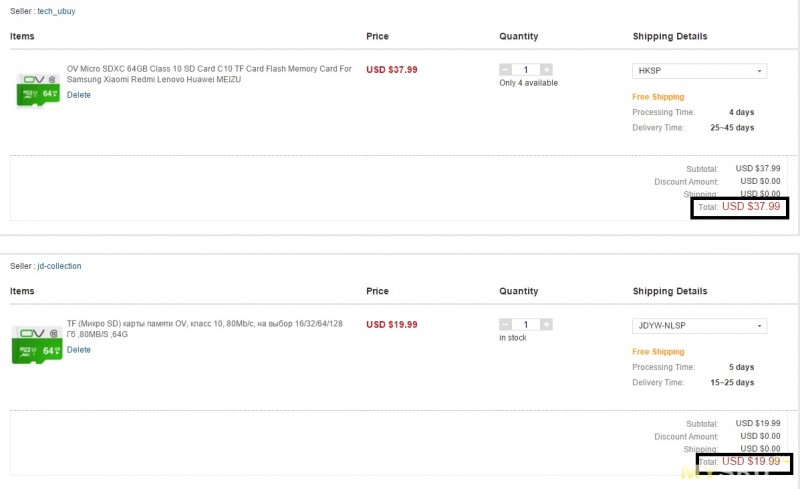This screenshot has width=800, height=489.
Task: Click Free Shipping label under HKSP
Action: pyautogui.click(x=658, y=97)
